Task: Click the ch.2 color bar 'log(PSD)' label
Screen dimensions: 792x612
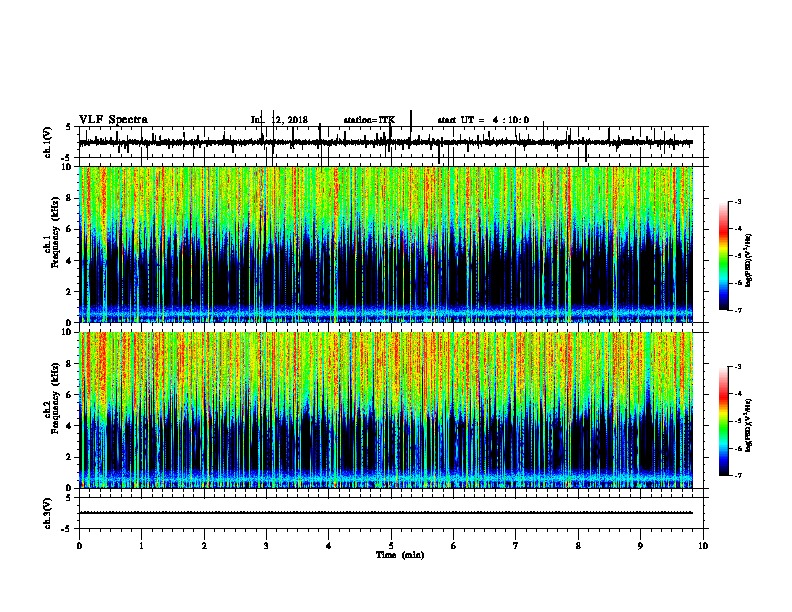Action: point(749,425)
